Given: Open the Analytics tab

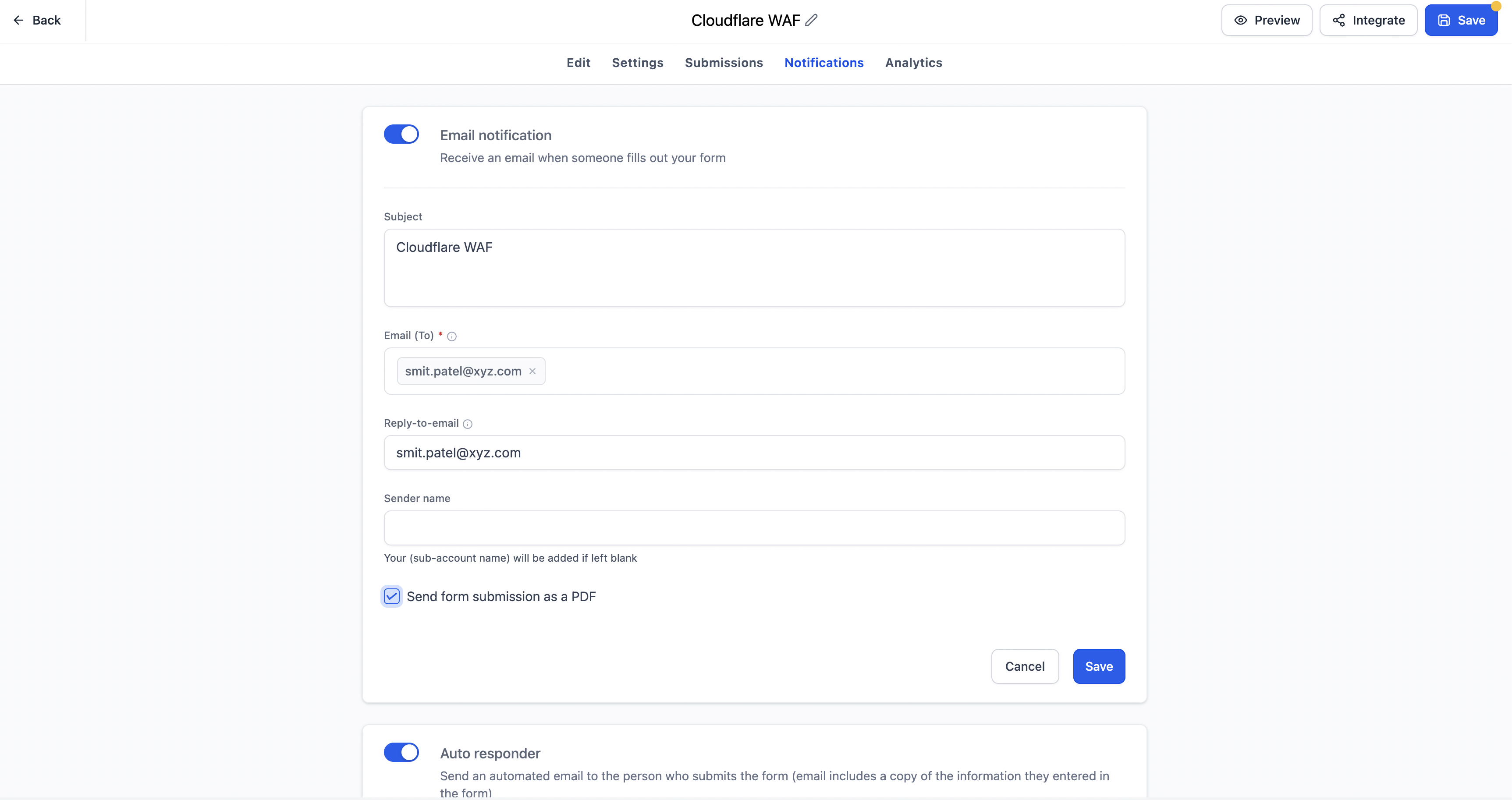Looking at the screenshot, I should click(x=913, y=63).
